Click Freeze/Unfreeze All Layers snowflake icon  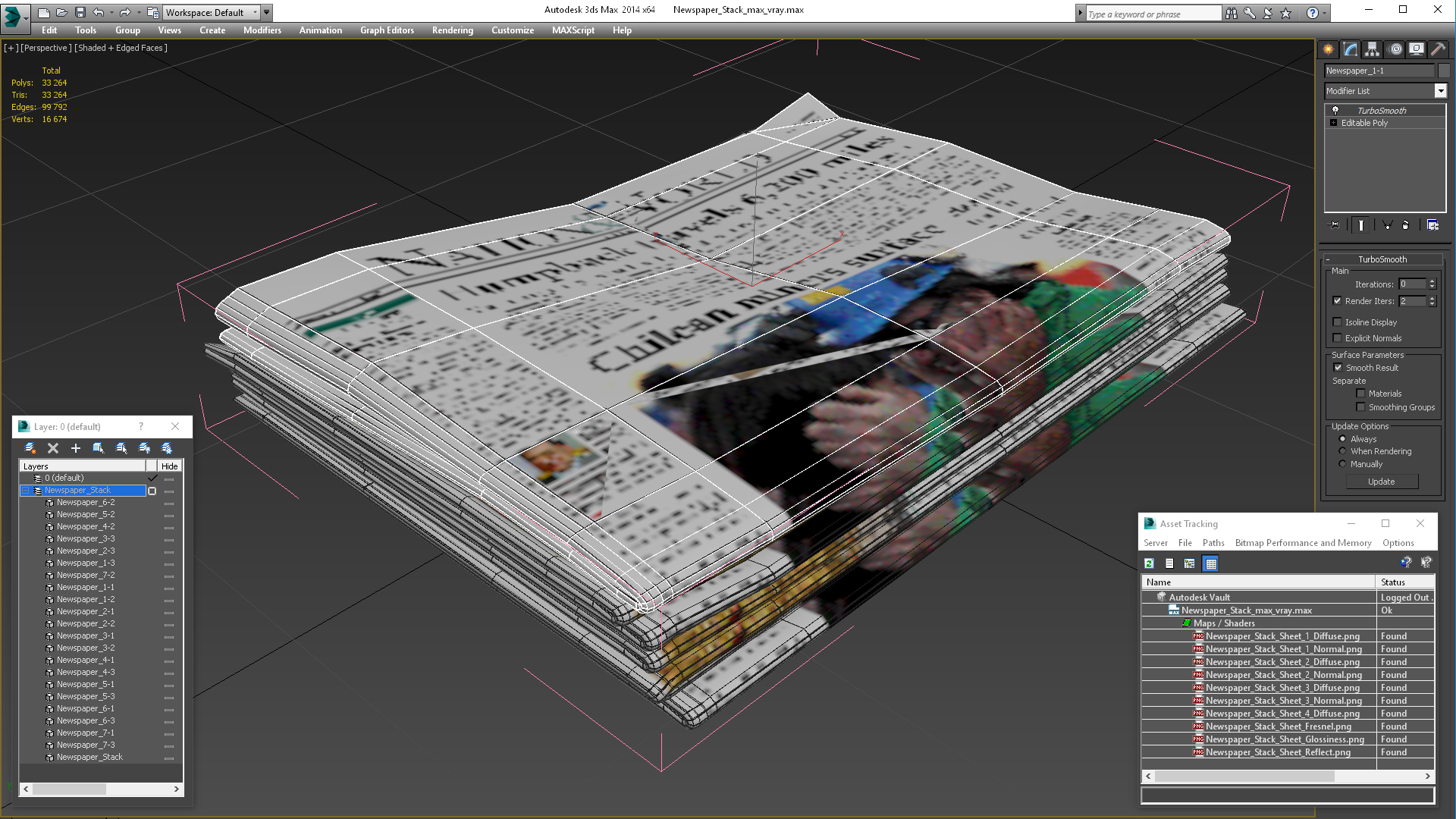[167, 448]
